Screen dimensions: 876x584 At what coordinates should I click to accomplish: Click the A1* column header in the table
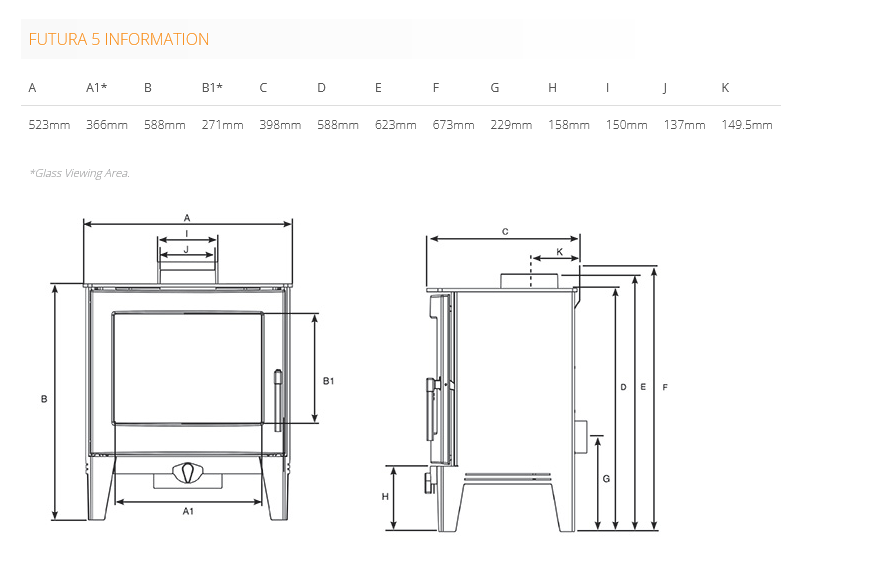point(96,88)
